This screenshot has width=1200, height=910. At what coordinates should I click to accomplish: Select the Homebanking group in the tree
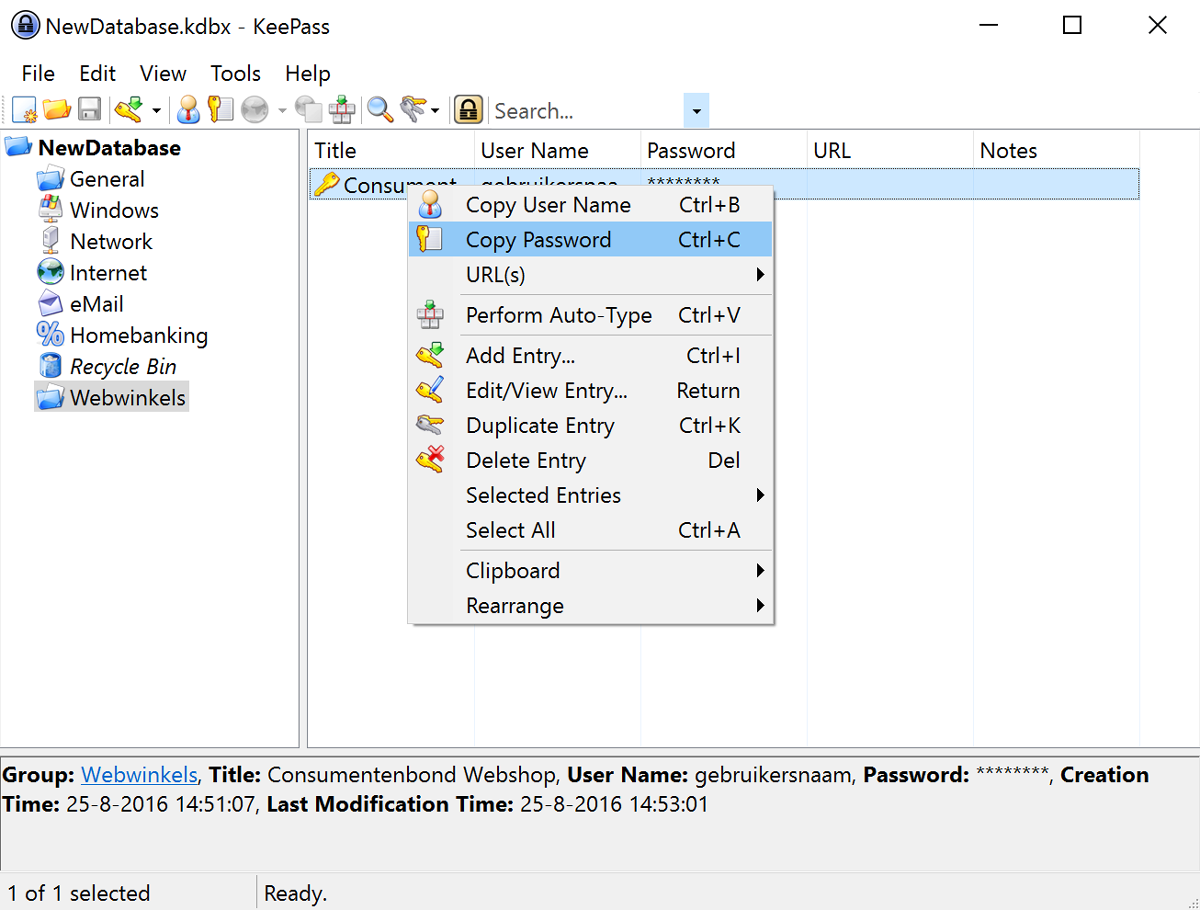[138, 335]
